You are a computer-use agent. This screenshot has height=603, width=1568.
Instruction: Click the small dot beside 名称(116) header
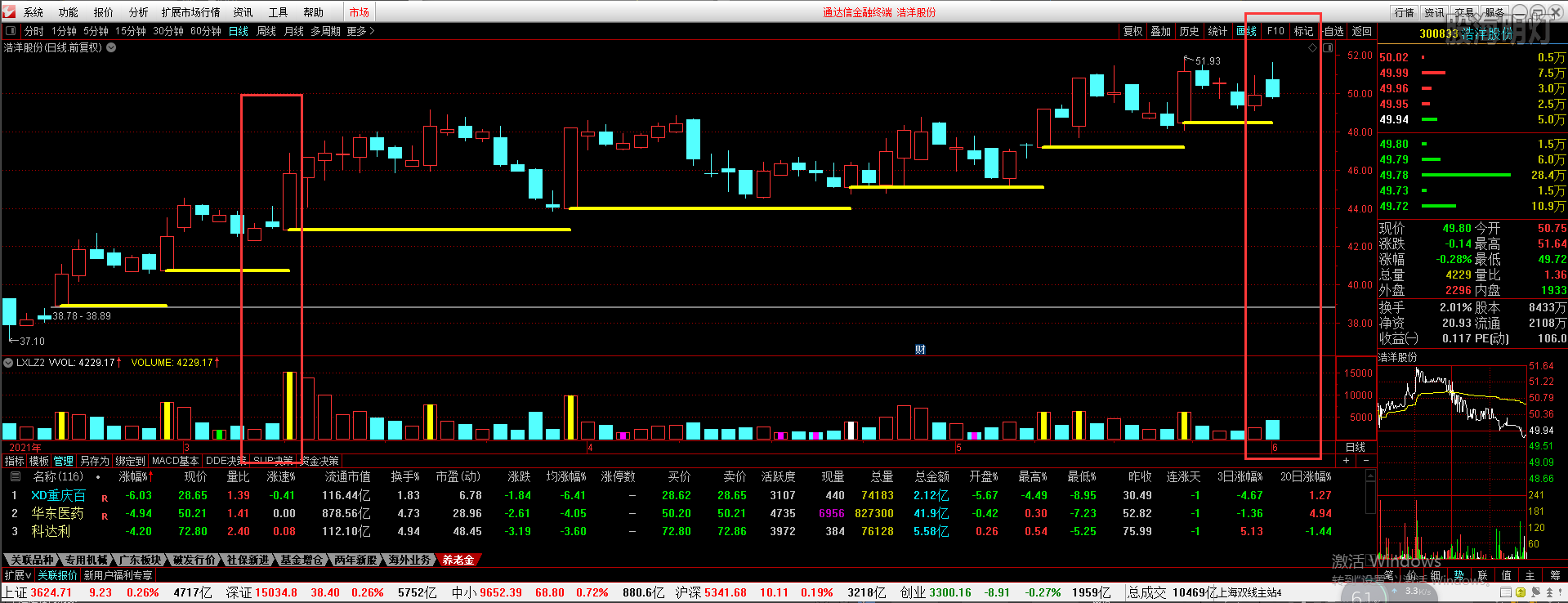[x=98, y=477]
